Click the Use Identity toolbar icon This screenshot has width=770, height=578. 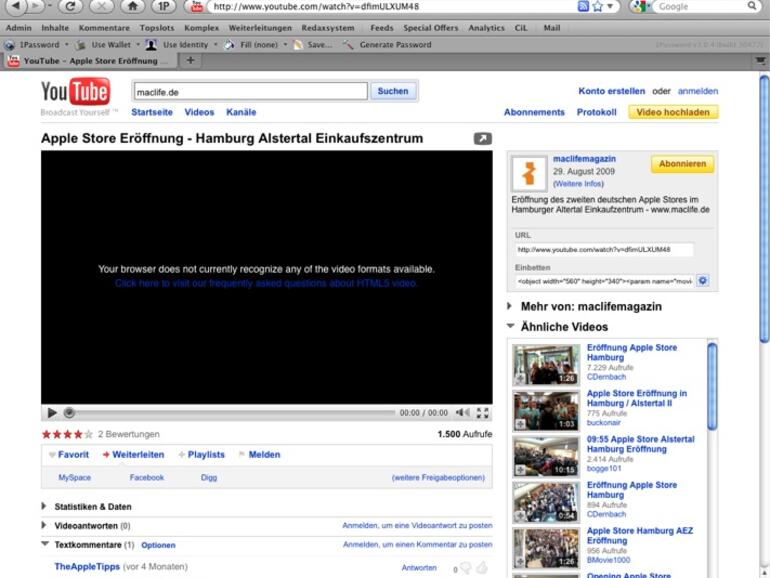point(151,45)
